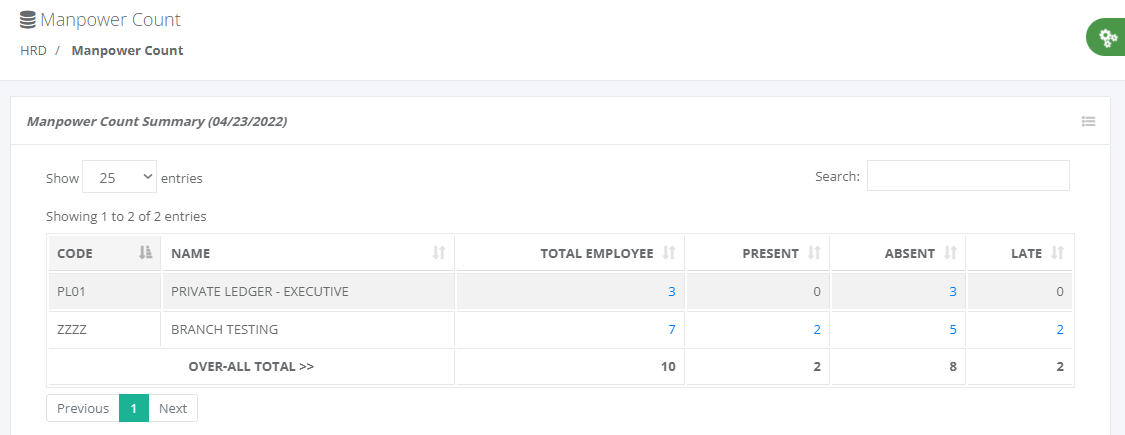1125x435 pixels.
Task: Click the Previous pagination button
Action: pos(82,408)
